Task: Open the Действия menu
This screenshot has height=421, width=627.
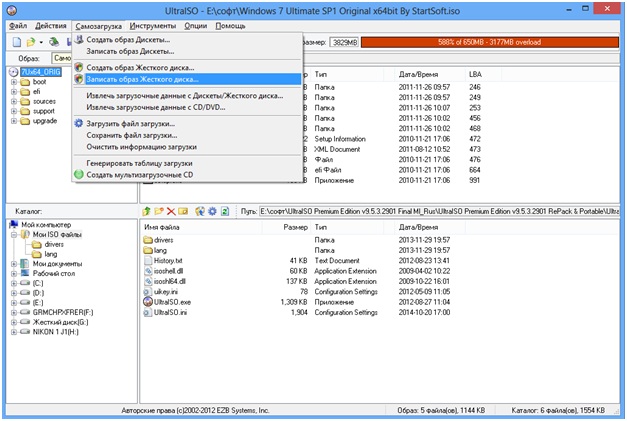Action: pos(51,26)
